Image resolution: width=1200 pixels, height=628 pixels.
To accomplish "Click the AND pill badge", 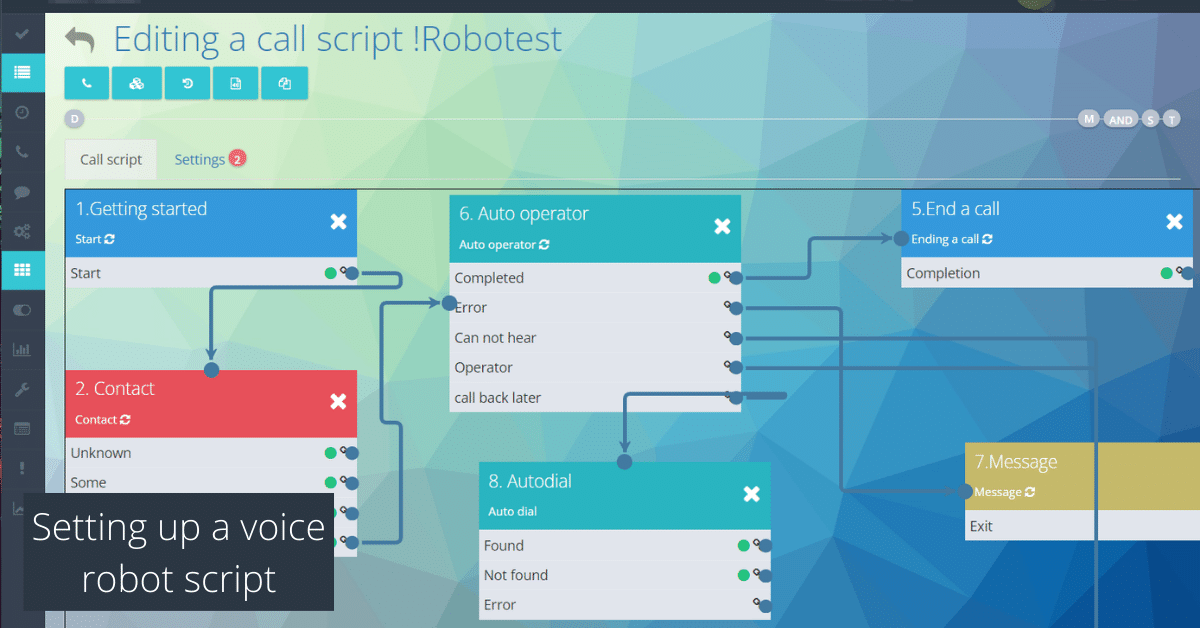I will [x=1121, y=120].
